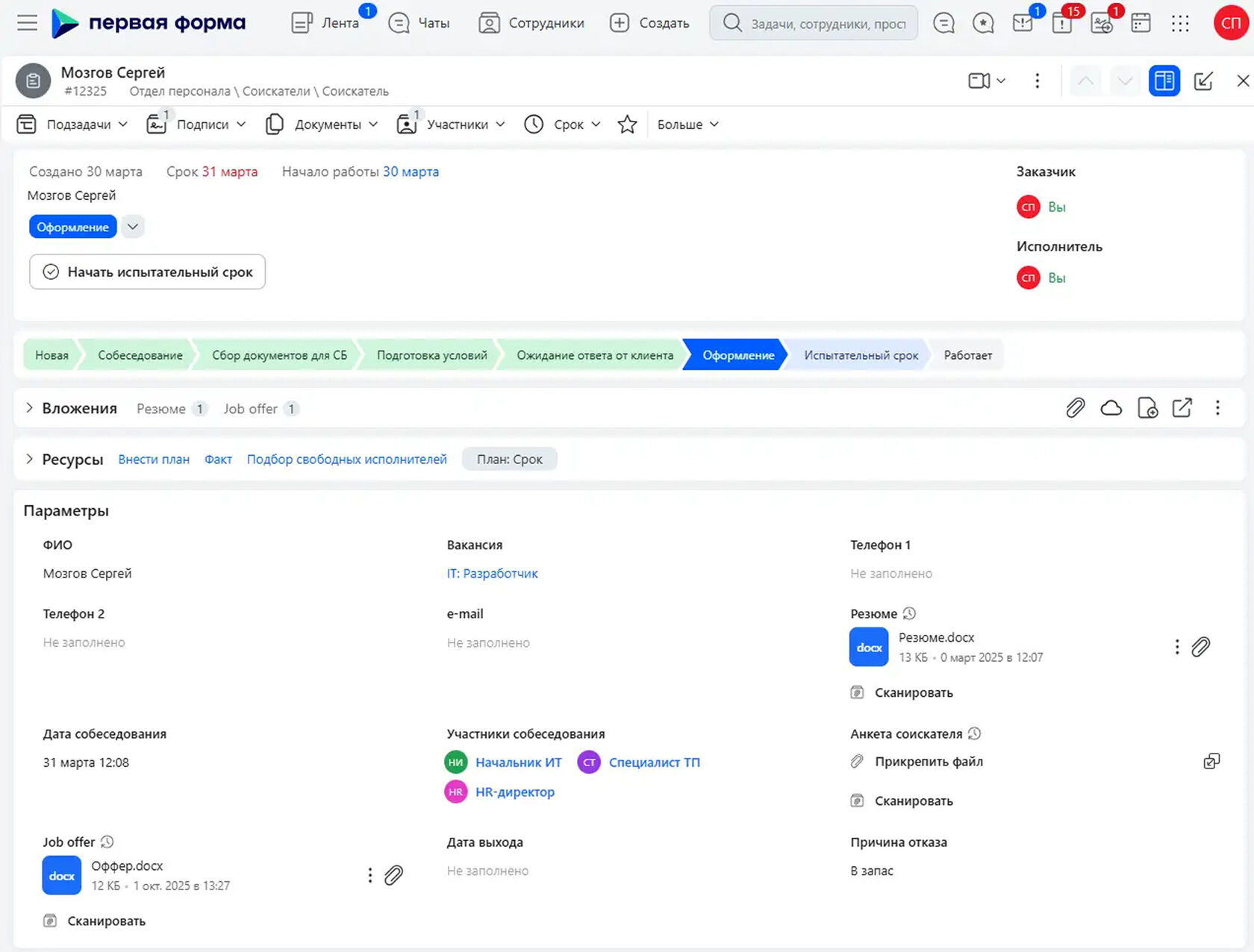Open the task header three-dot menu
Viewport: 1254px width, 952px height.
click(x=1037, y=81)
